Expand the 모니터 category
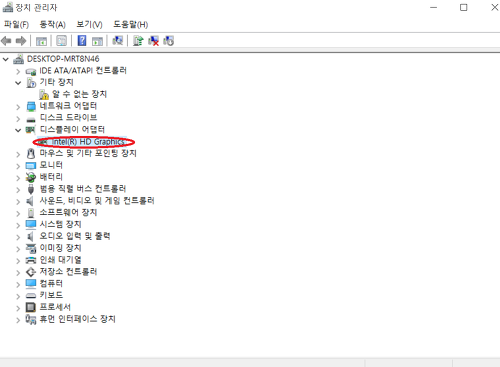Image resolution: width=500 pixels, height=367 pixels. pyautogui.click(x=18, y=166)
